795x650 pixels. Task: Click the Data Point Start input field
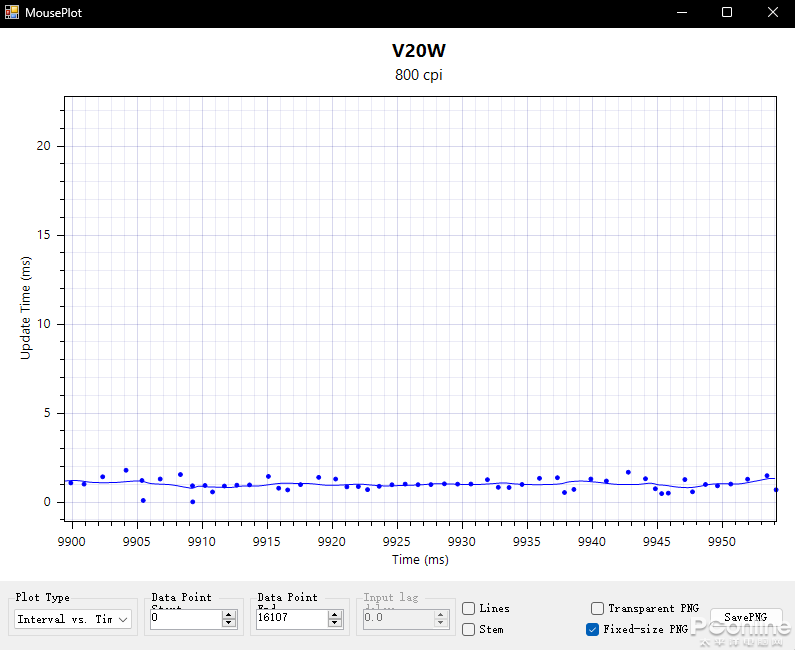pyautogui.click(x=186, y=619)
